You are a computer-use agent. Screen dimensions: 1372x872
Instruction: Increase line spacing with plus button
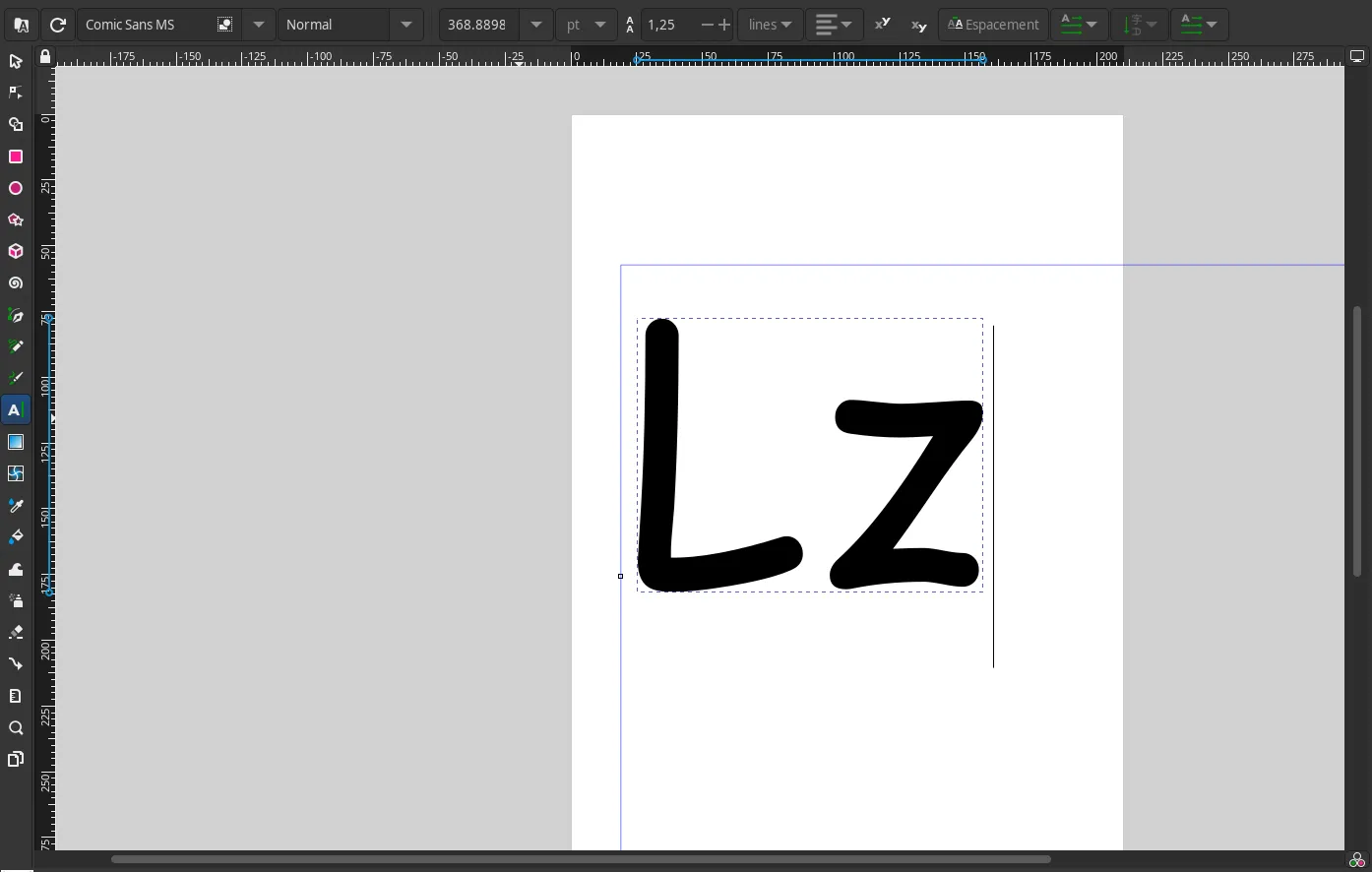tap(724, 25)
